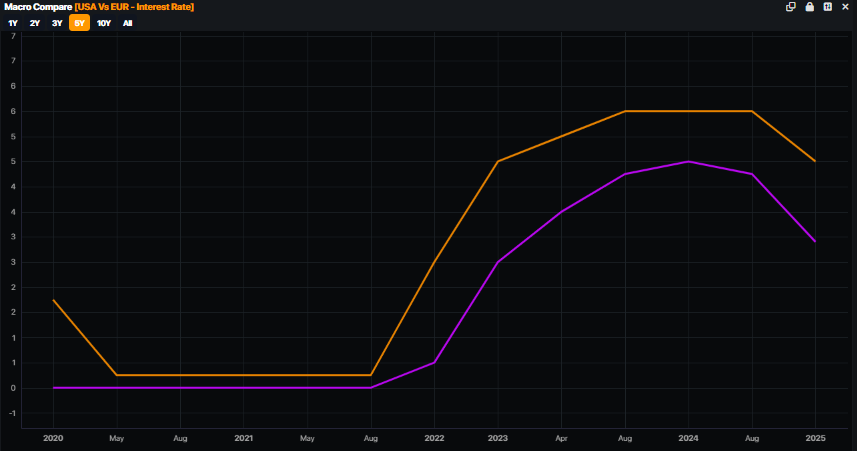Show All available history
The image size is (857, 451).
pos(127,23)
